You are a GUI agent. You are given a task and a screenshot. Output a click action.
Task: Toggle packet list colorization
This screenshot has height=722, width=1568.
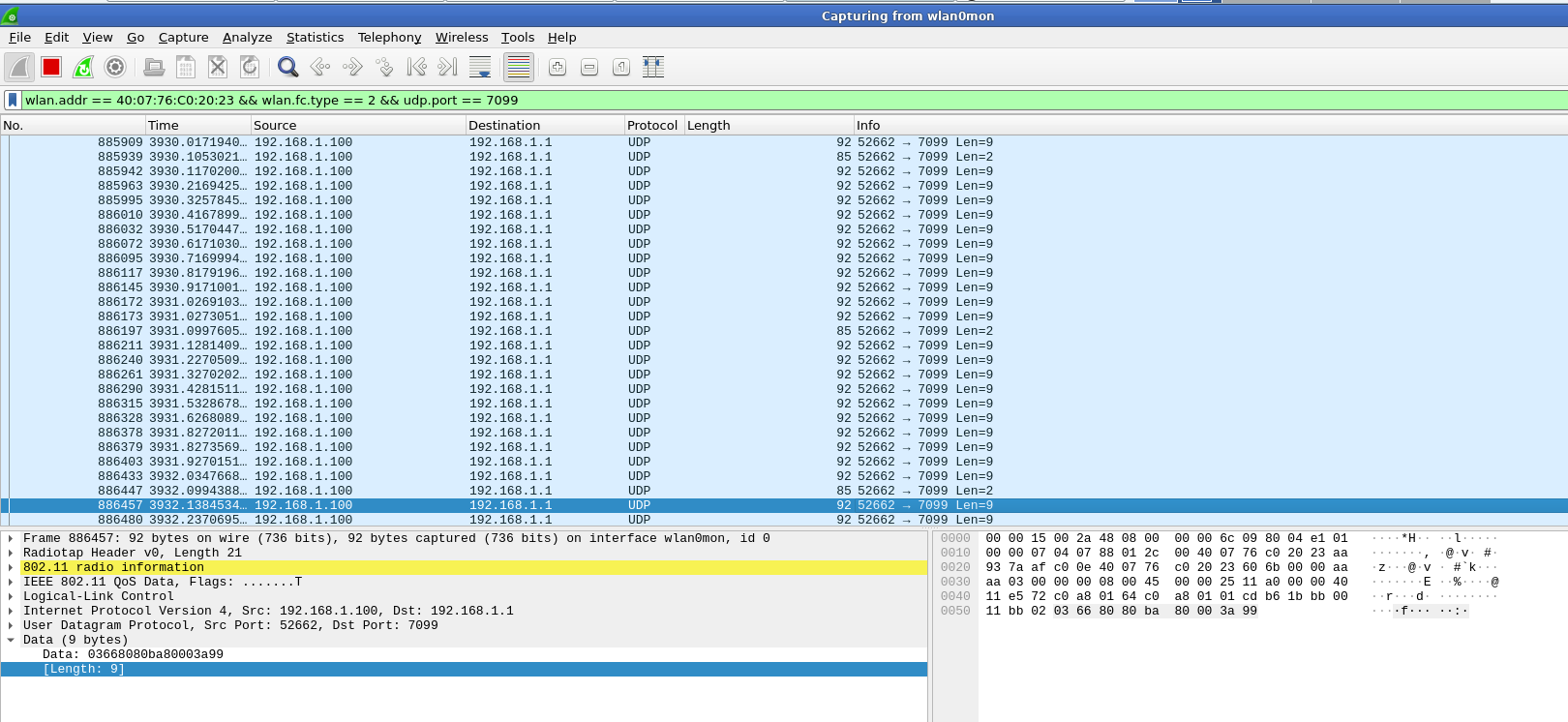519,67
